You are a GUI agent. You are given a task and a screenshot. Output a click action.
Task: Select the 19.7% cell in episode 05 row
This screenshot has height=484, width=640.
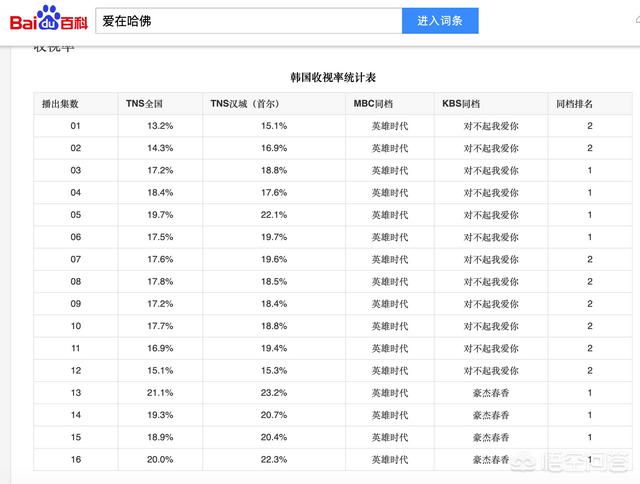[x=160, y=215]
